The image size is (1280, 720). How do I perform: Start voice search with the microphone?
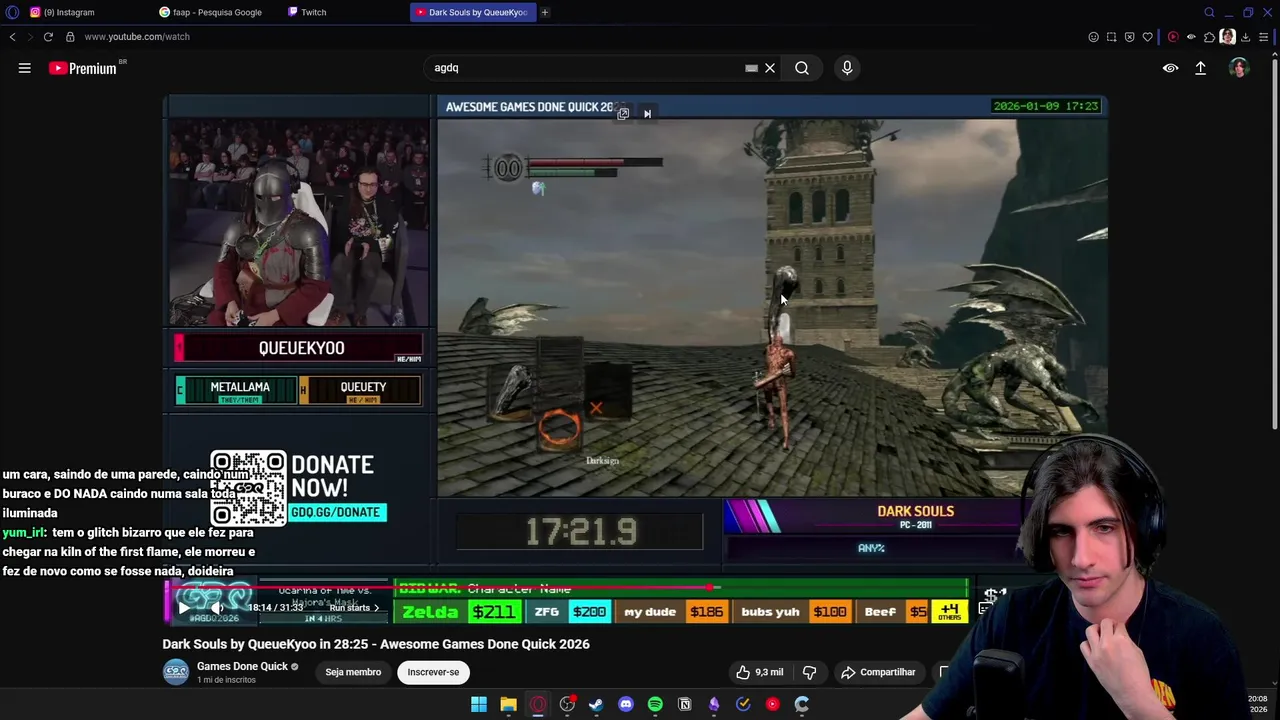[847, 68]
